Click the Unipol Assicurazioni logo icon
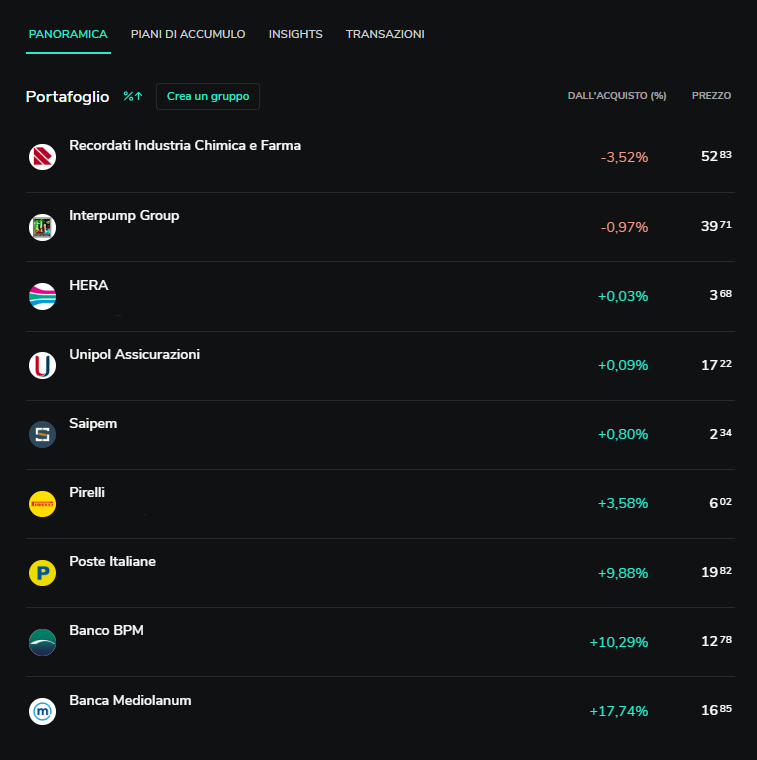The height and width of the screenshot is (760, 757). [x=42, y=365]
